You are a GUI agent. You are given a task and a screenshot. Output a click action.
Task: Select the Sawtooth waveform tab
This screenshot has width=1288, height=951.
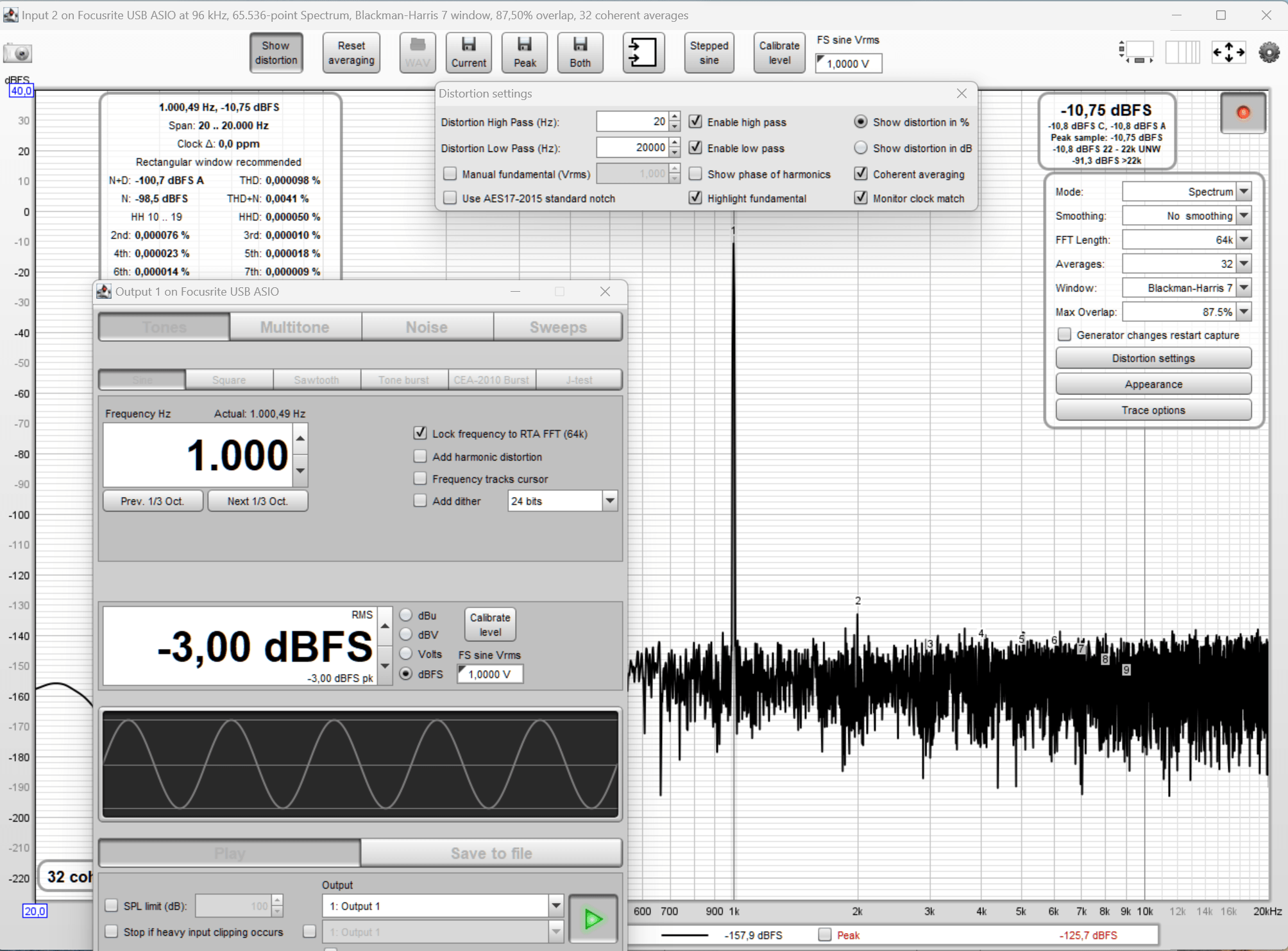click(316, 380)
